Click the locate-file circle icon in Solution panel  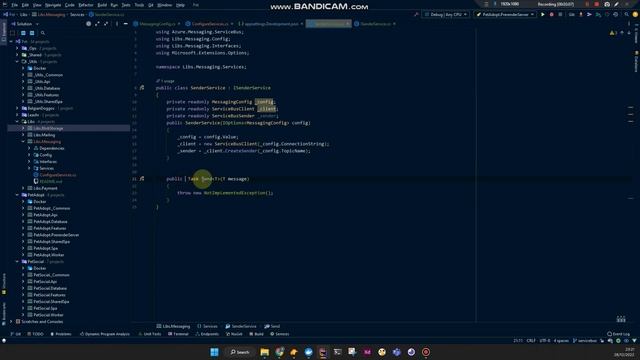(89, 24)
